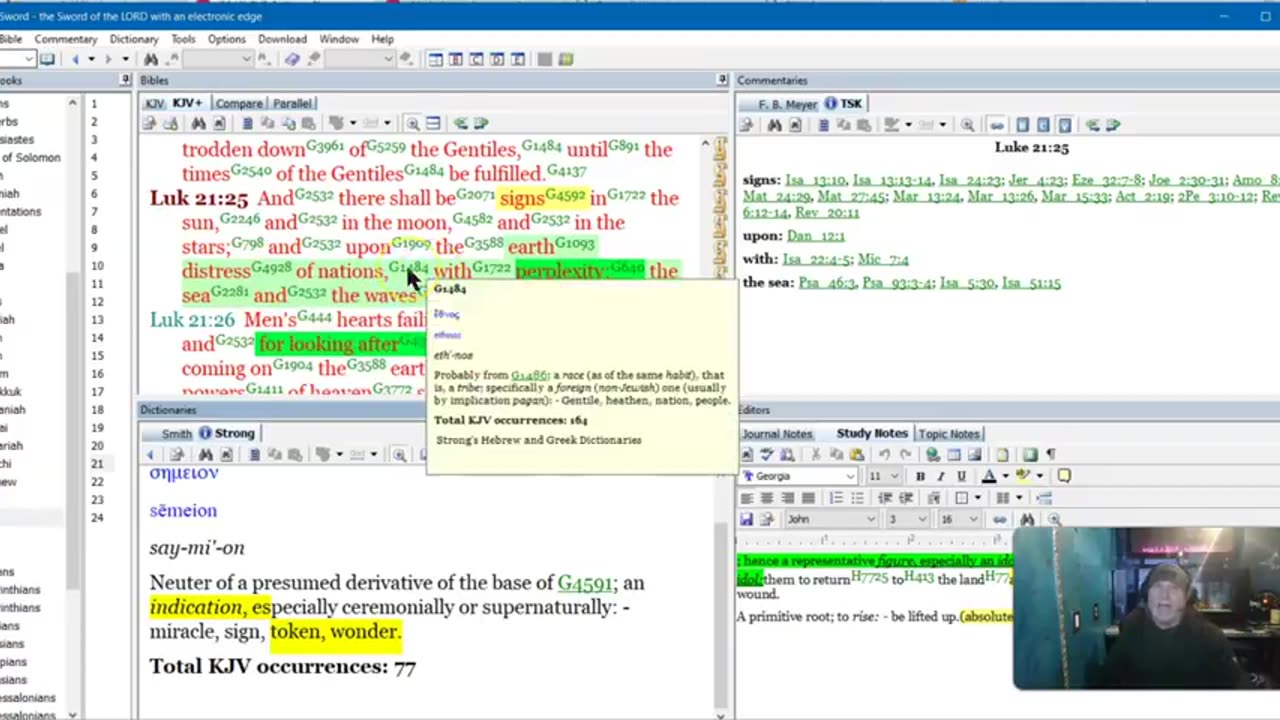Click Bibles pane scroll up arrow
This screenshot has width=1280, height=720.
(x=705, y=144)
